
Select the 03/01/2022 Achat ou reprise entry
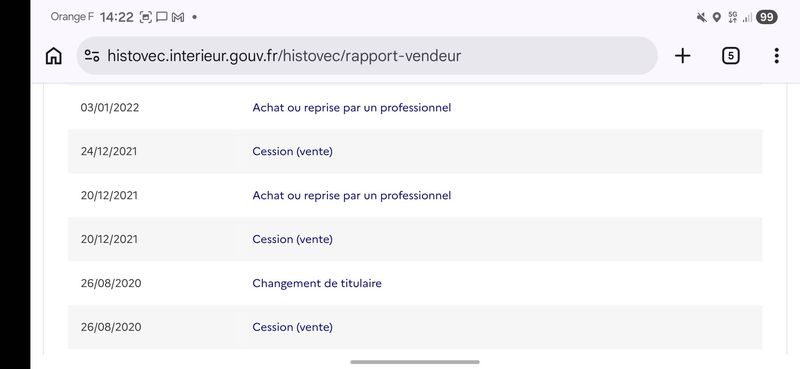(x=415, y=108)
